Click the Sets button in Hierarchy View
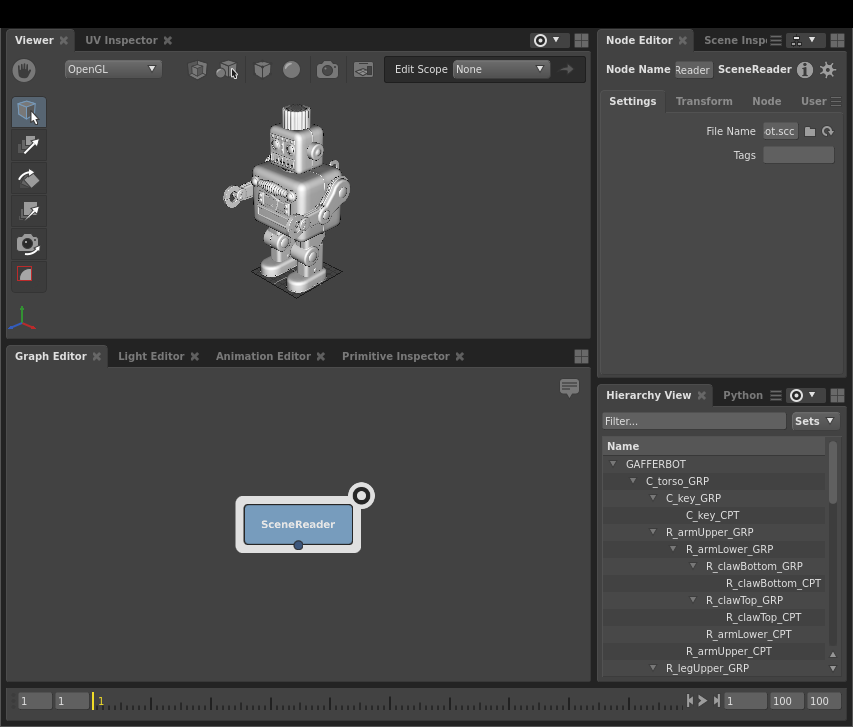This screenshot has height=727, width=853. 815,421
